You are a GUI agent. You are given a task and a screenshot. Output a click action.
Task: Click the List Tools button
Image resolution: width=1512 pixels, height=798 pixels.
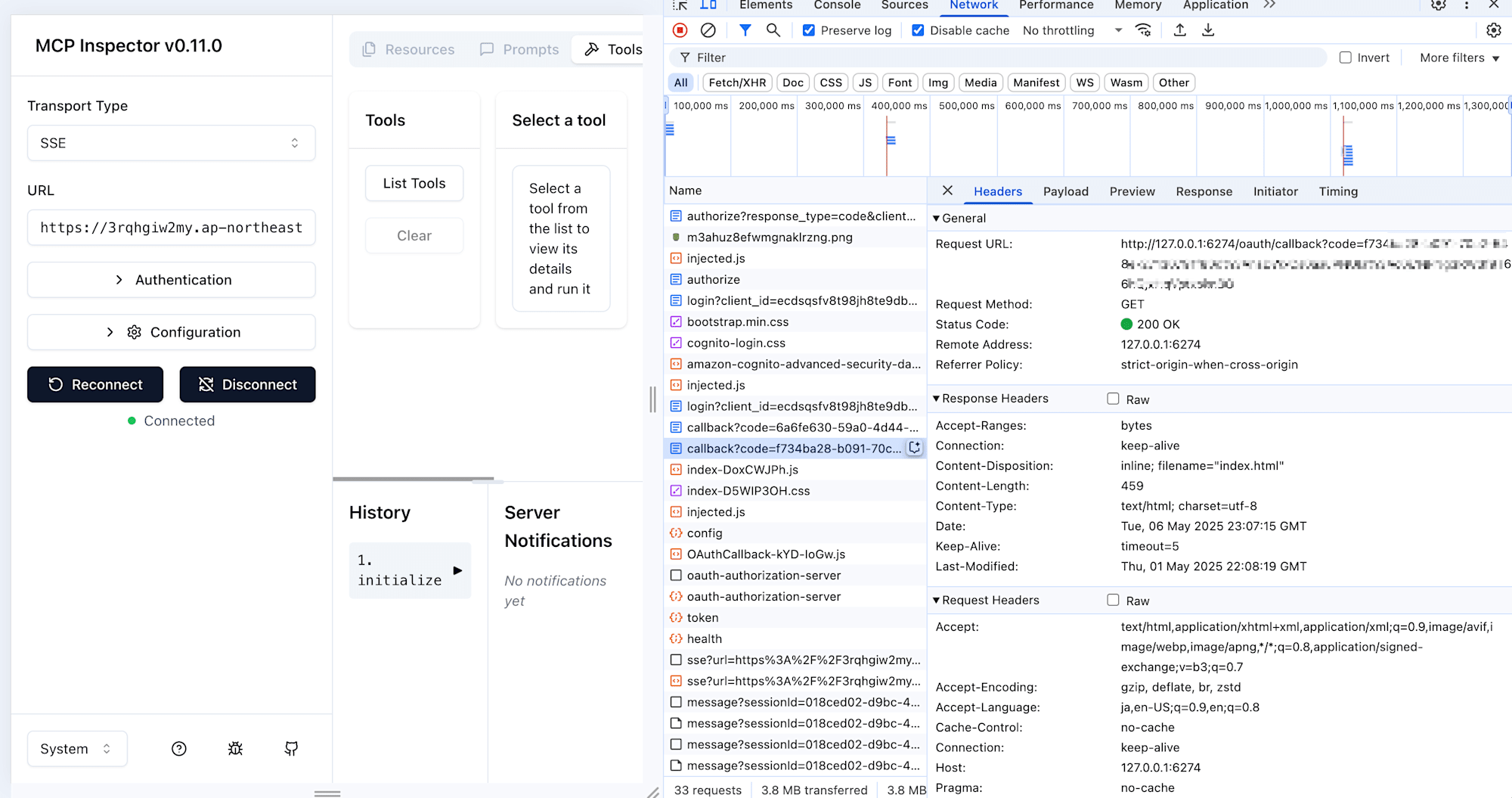414,183
